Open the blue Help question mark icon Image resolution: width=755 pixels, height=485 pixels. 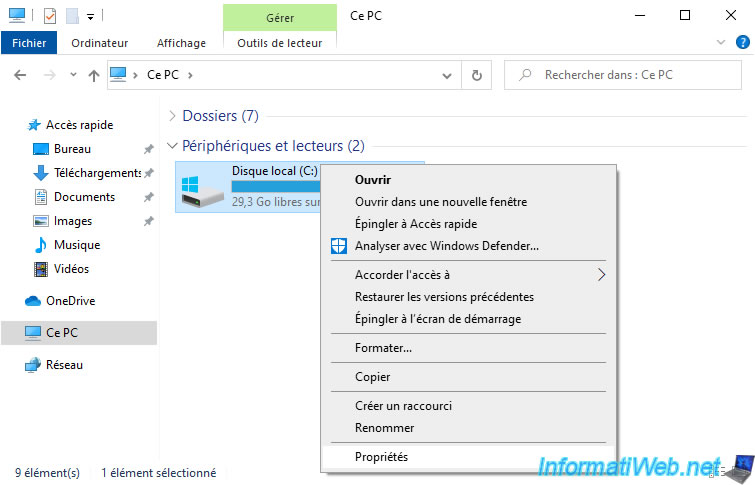pyautogui.click(x=741, y=43)
